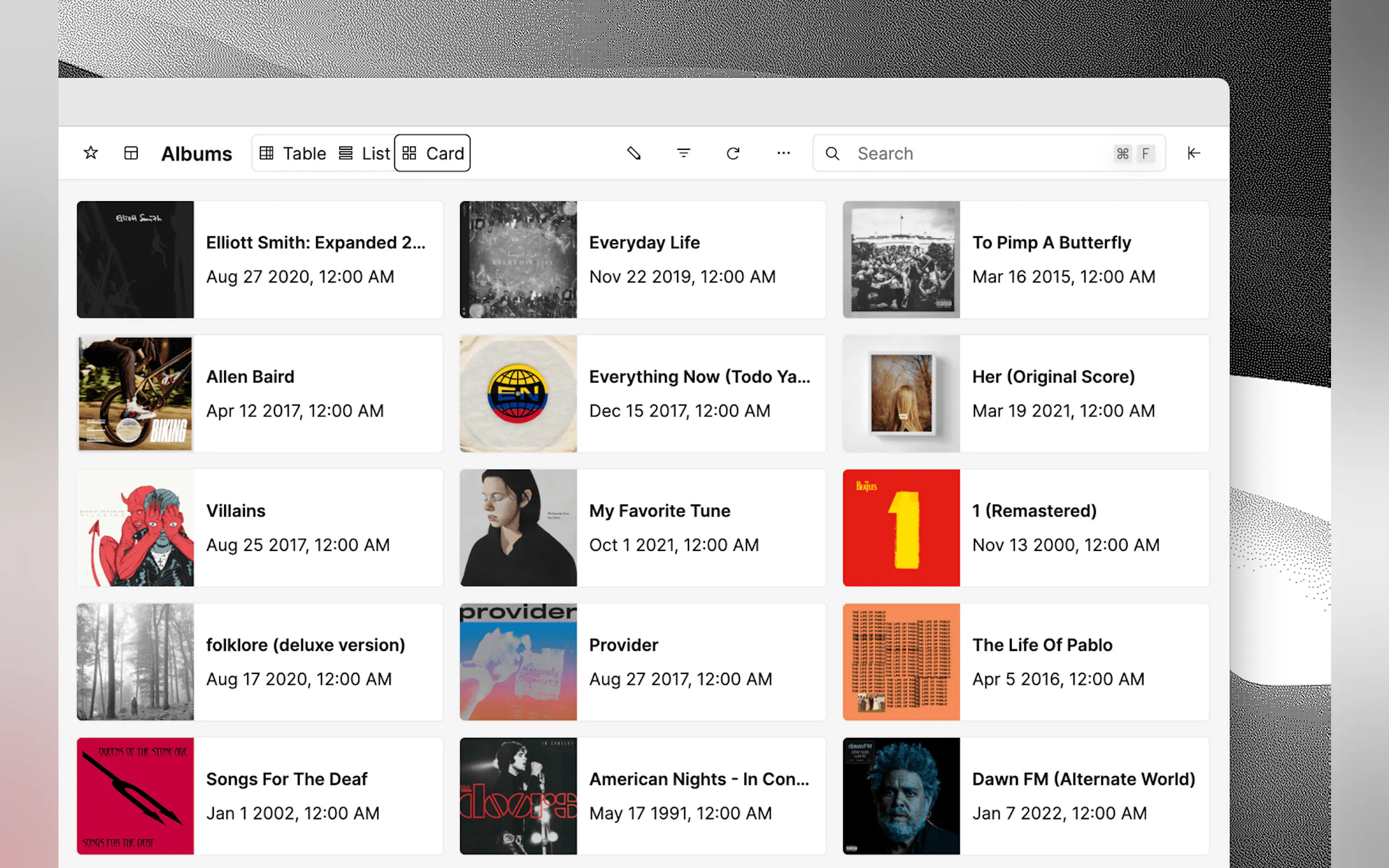
Task: Open the Everyday Life album card
Action: [643, 260]
